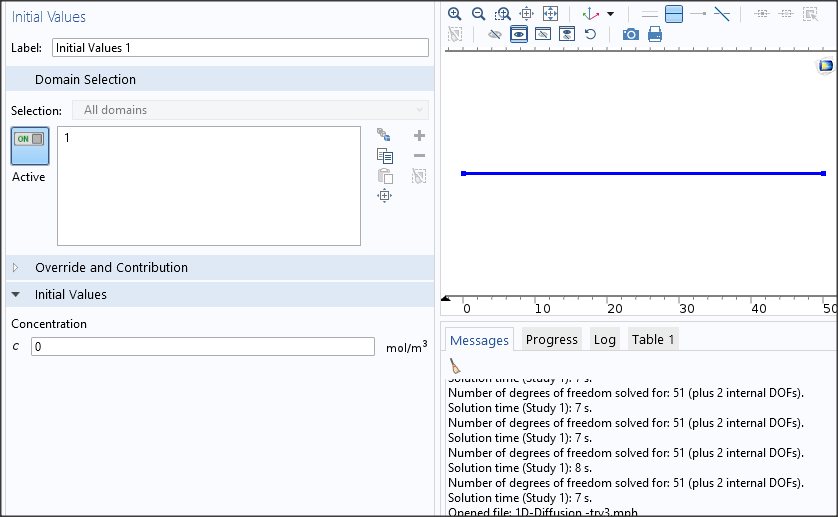Click the Zoom Out magnifier icon
The width and height of the screenshot is (838, 517).
point(478,14)
